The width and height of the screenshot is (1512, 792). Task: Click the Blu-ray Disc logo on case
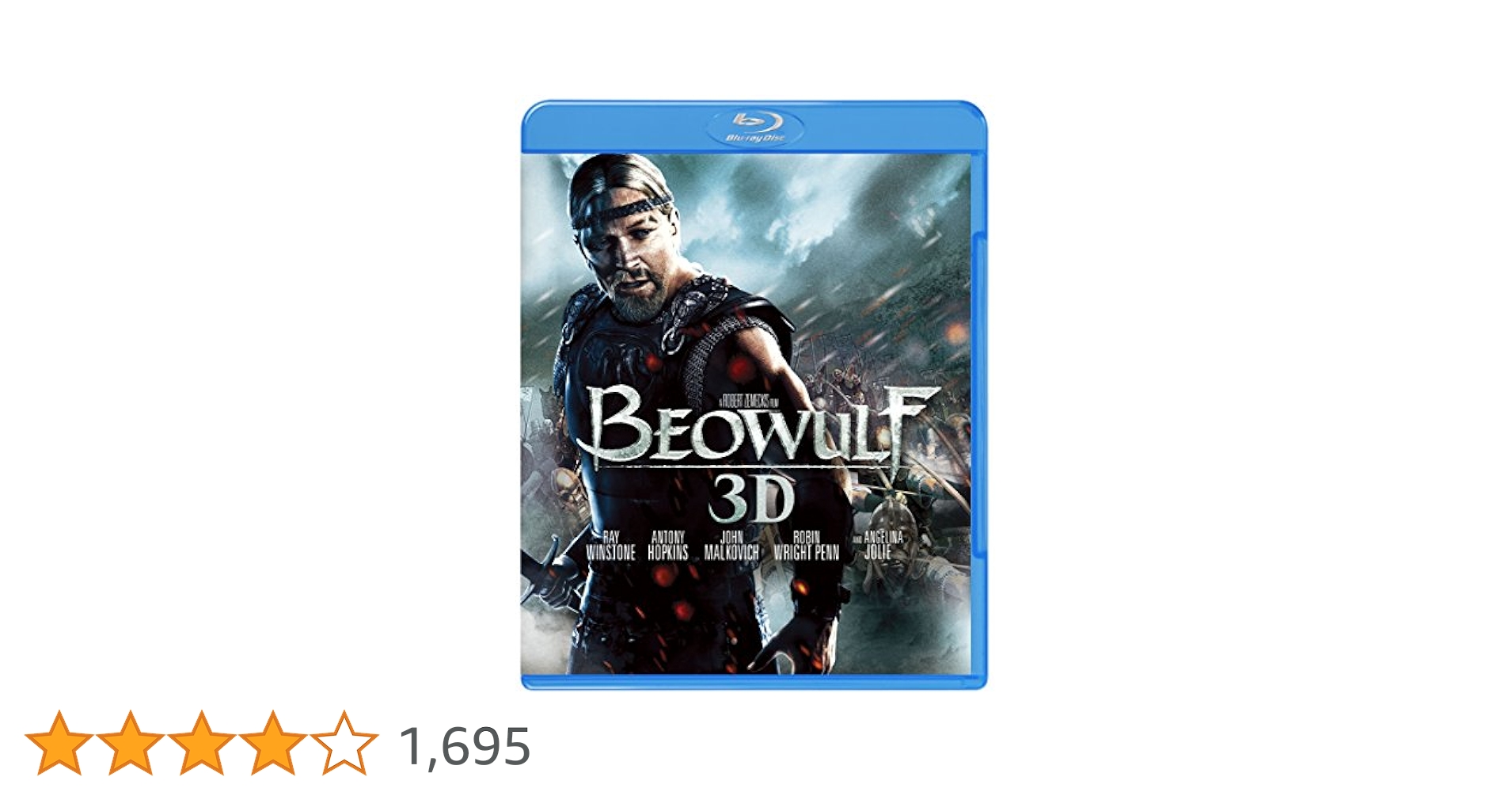755,127
